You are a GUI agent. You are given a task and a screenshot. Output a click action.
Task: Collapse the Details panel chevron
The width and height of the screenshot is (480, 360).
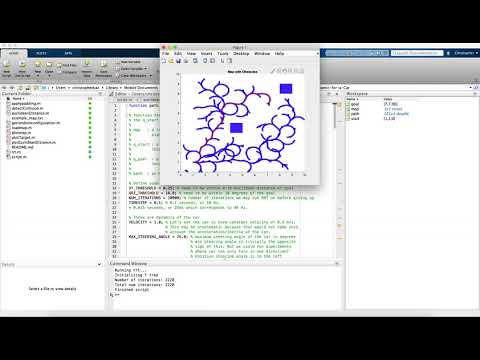pos(99,265)
